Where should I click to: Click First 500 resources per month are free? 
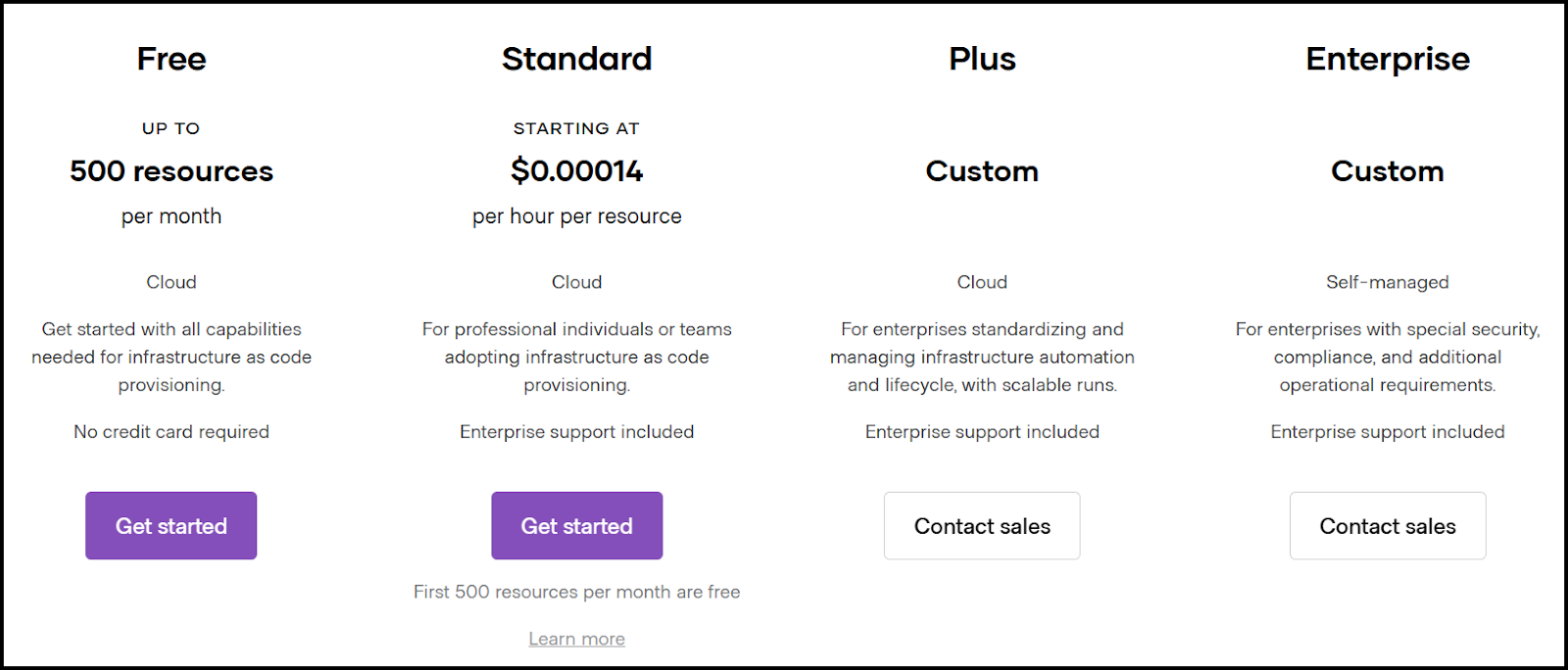pos(576,592)
